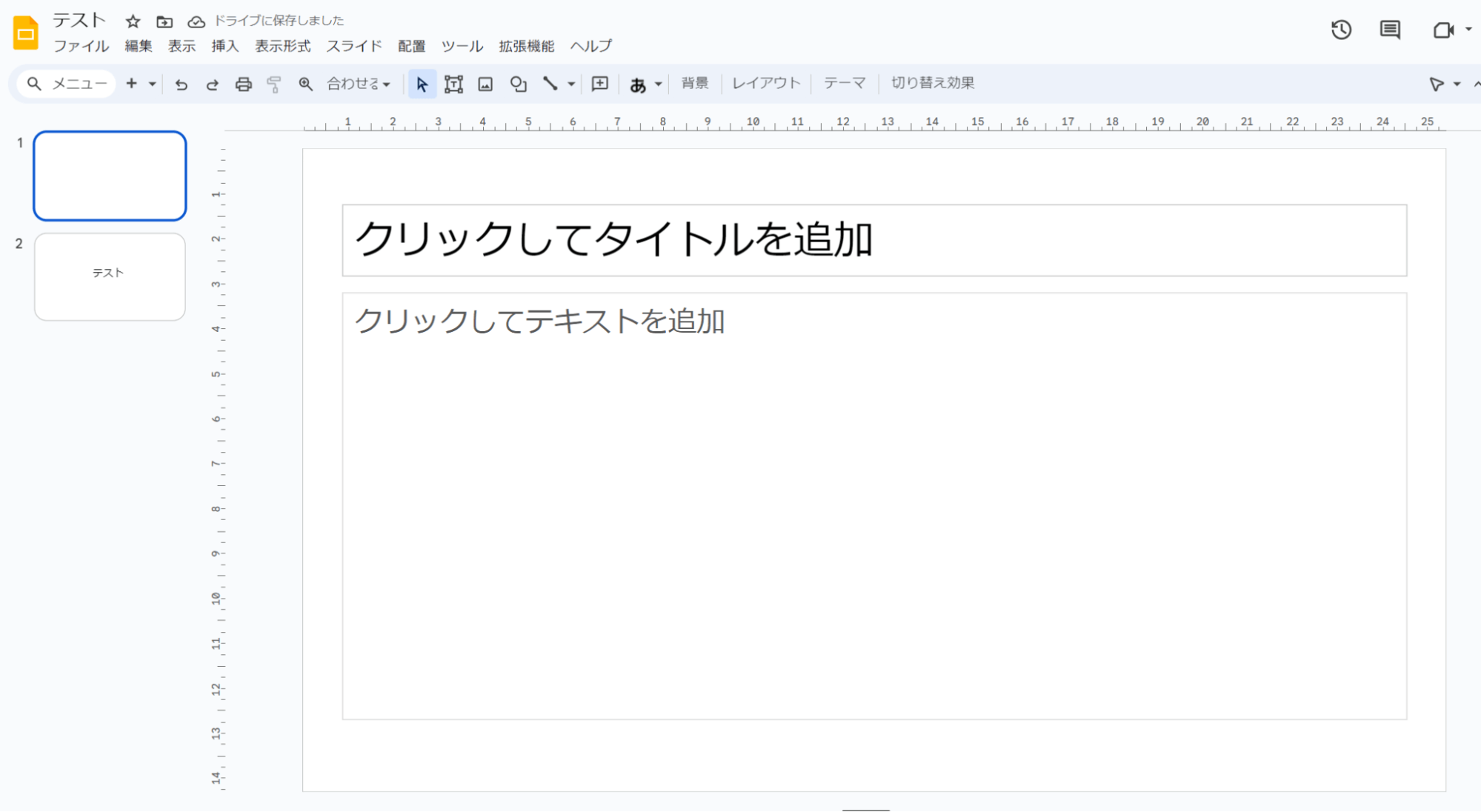
Task: Click the title placeholder クリックしてタイトルを追加
Action: coord(873,240)
